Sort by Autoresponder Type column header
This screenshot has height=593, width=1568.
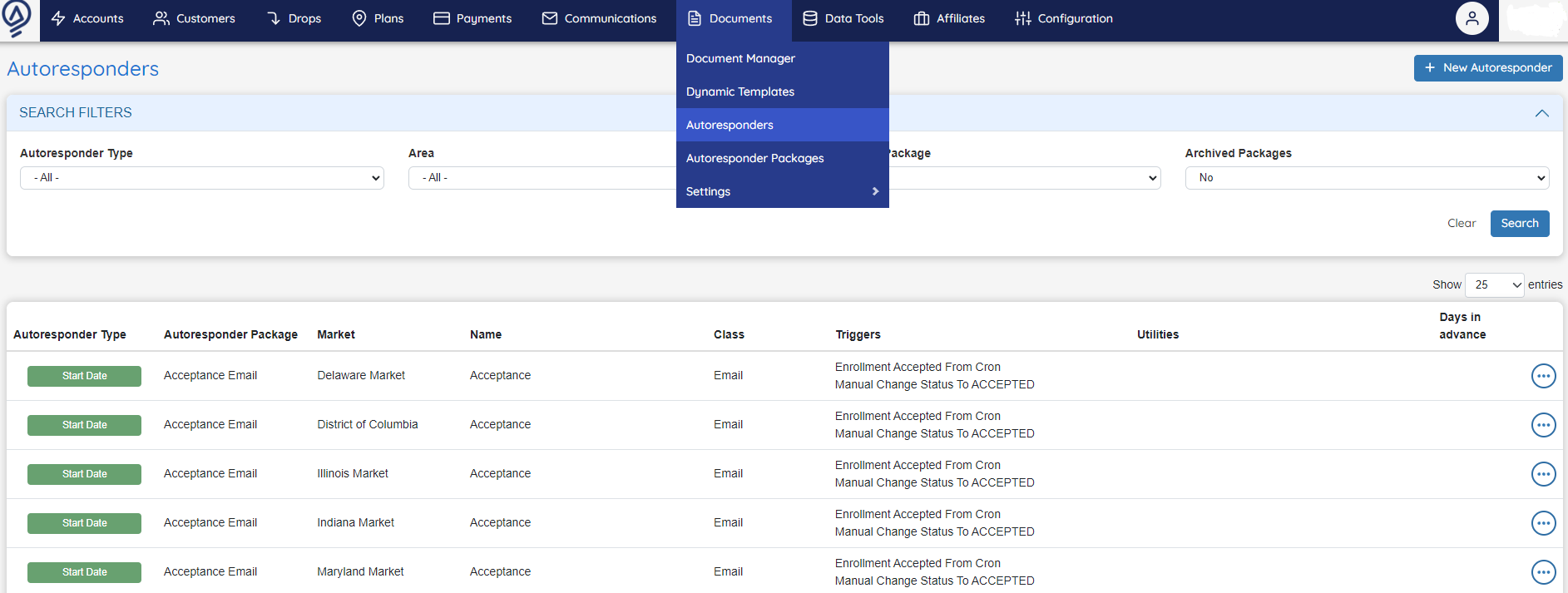tap(70, 335)
